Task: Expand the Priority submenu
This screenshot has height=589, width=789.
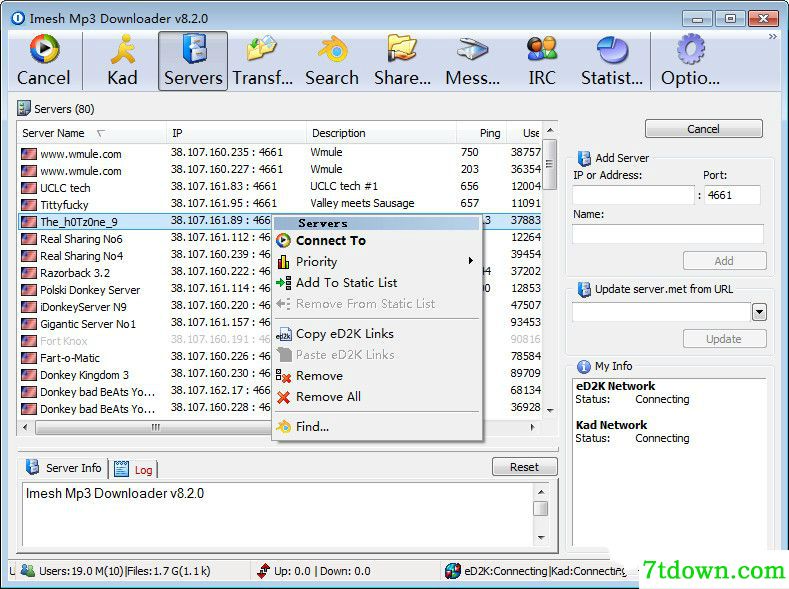Action: click(x=377, y=262)
